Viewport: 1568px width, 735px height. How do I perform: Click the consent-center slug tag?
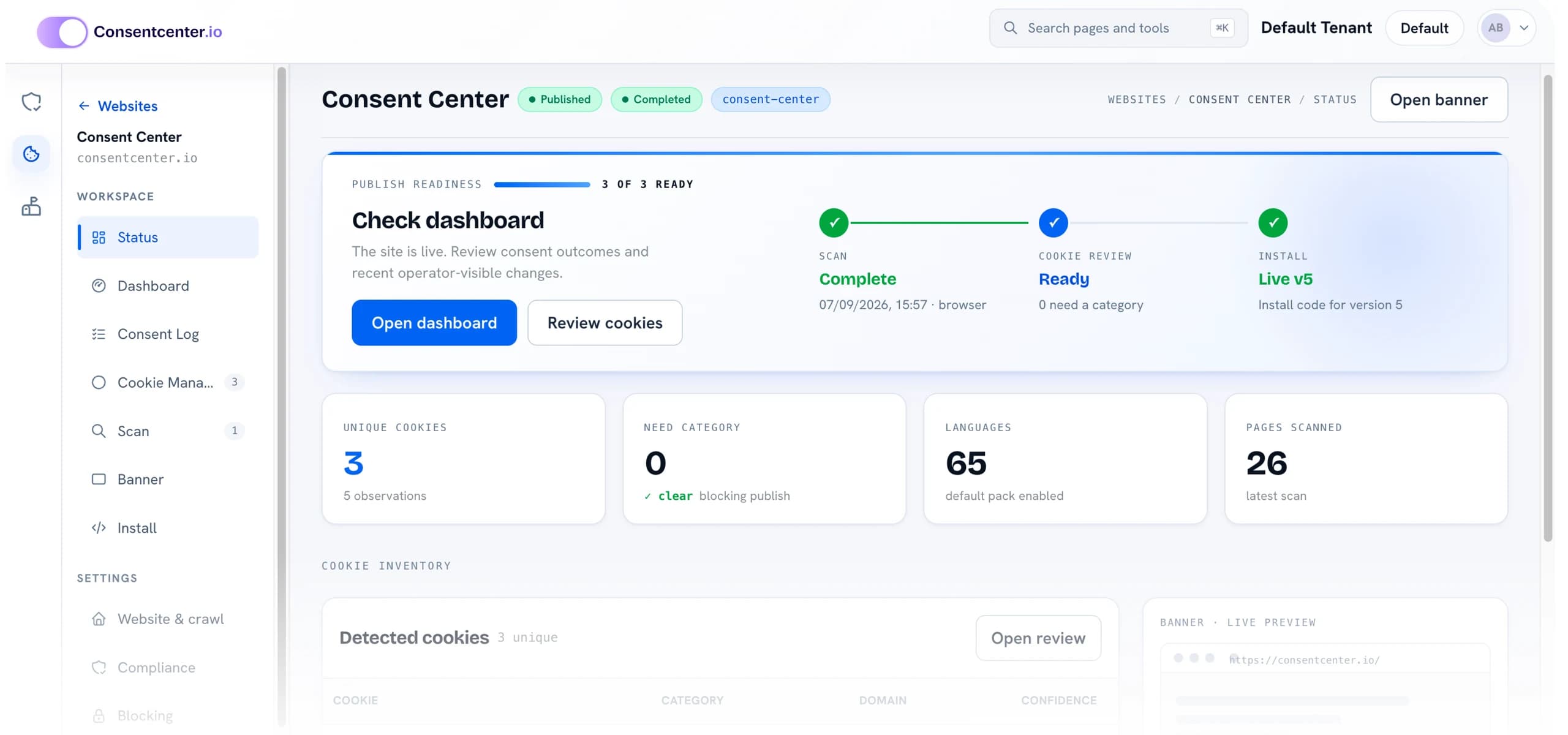(771, 99)
